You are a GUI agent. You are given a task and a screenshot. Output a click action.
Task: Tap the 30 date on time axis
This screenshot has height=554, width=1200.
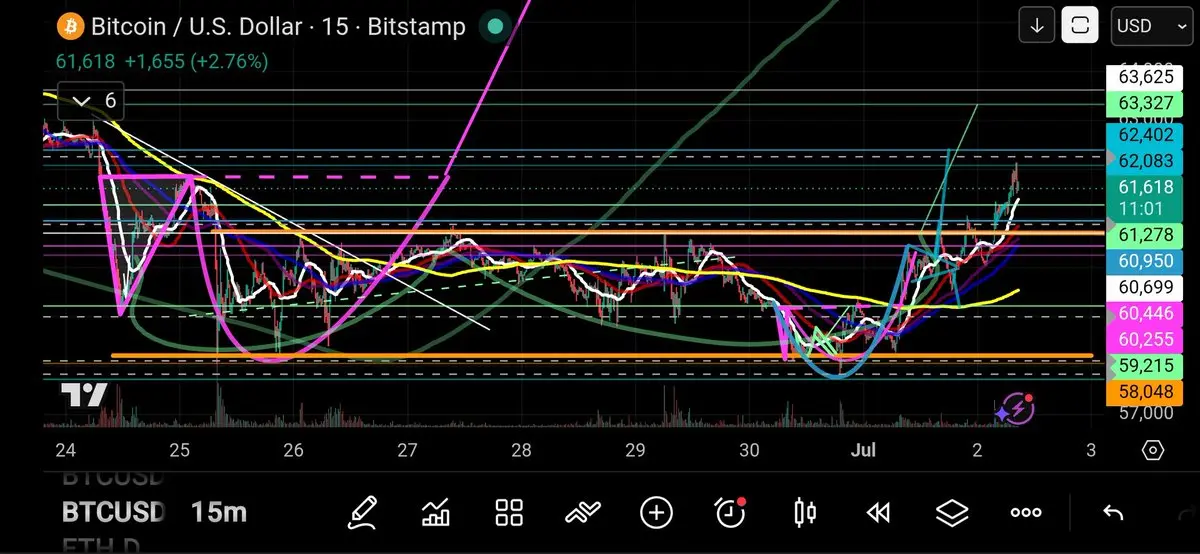click(750, 450)
